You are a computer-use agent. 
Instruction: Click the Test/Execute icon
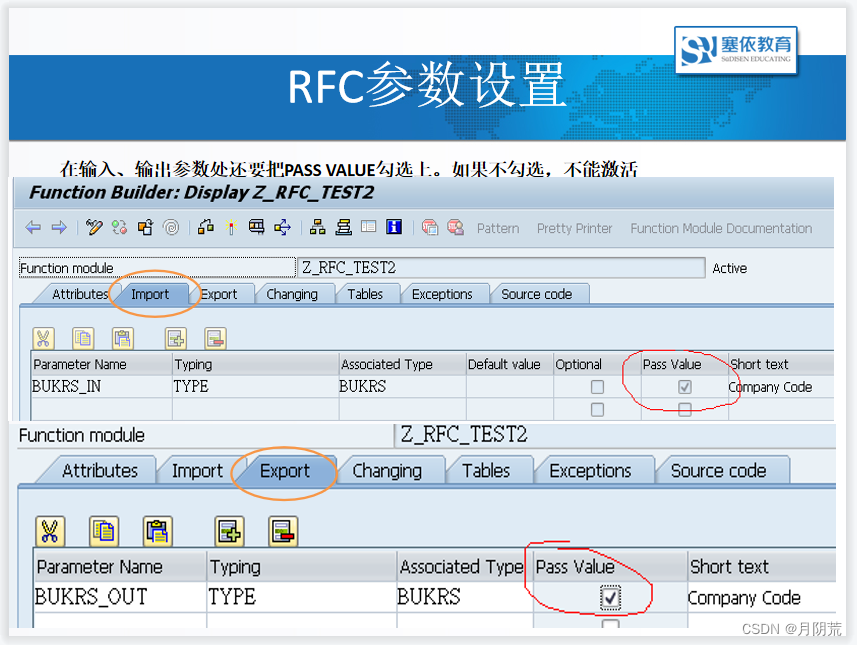256,227
